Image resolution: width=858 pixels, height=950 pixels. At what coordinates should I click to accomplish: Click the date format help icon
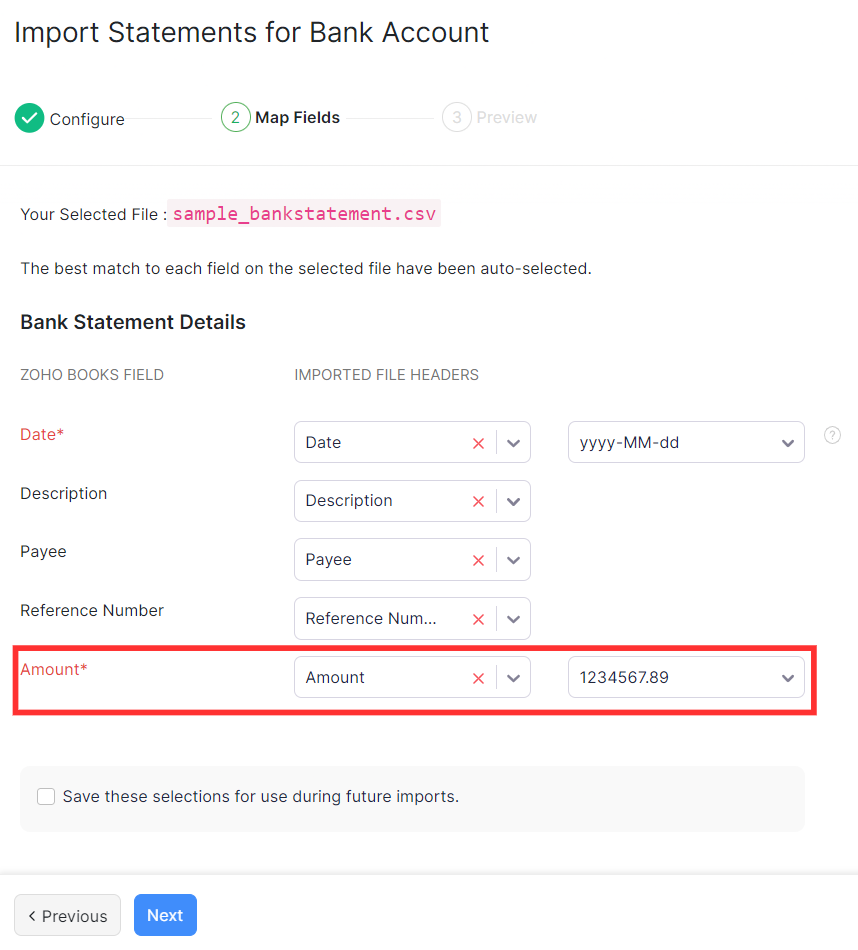click(832, 435)
